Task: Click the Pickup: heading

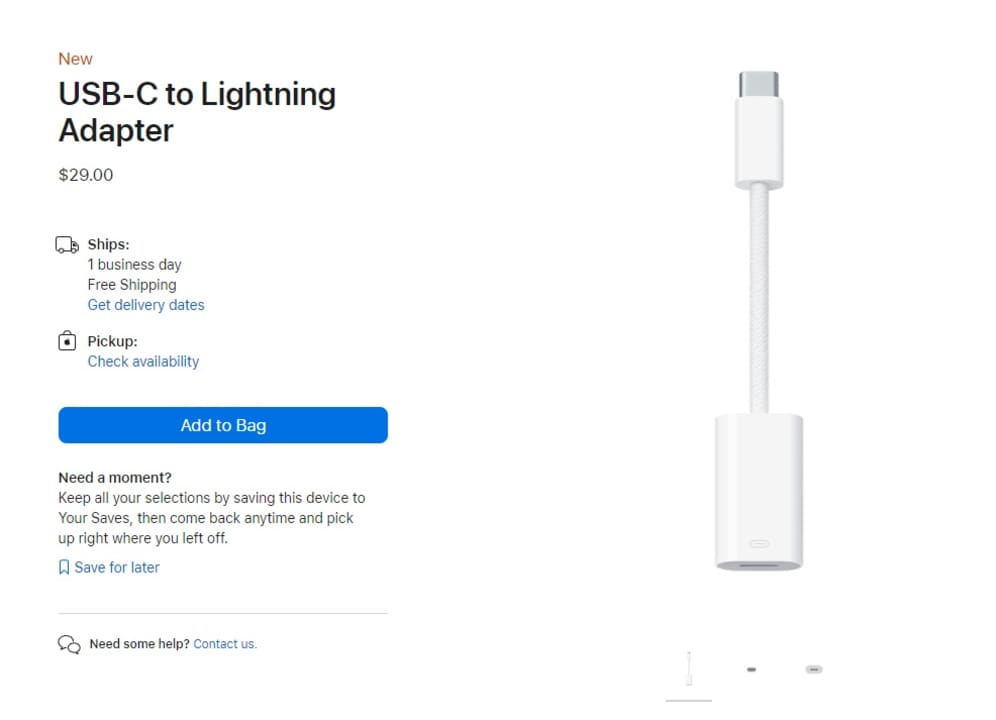Action: 112,341
